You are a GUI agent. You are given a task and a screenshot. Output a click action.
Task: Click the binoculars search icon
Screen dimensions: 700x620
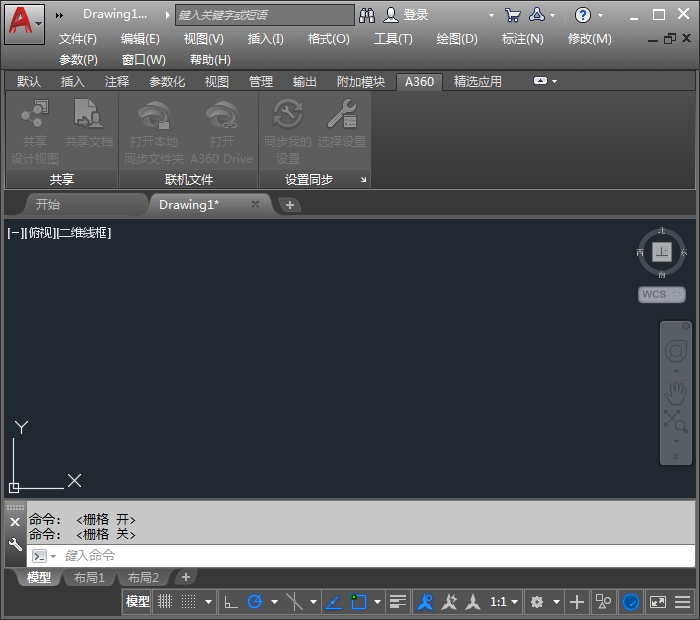367,15
